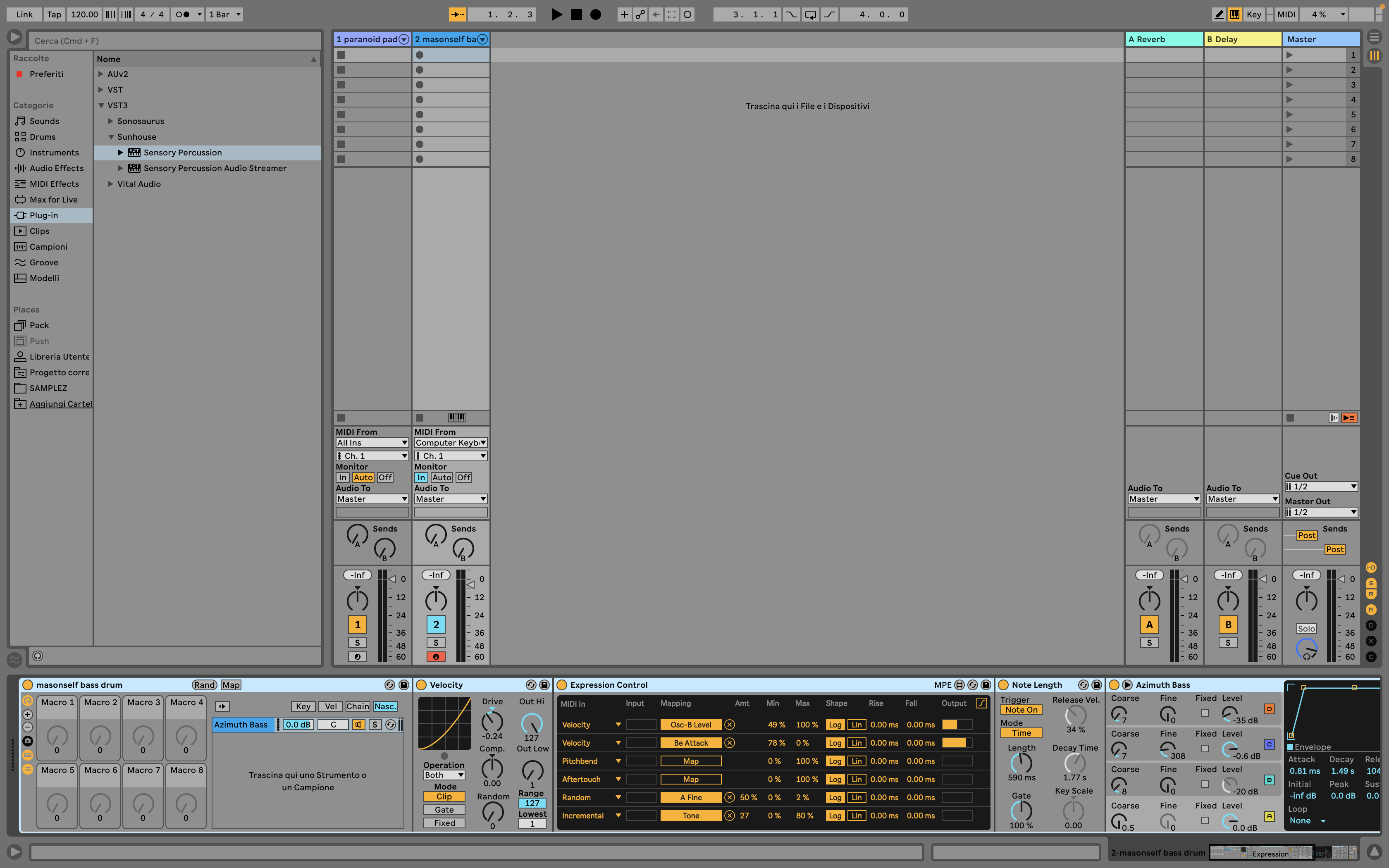Open the Operation Both dropdown
The width and height of the screenshot is (1389, 868).
point(444,775)
